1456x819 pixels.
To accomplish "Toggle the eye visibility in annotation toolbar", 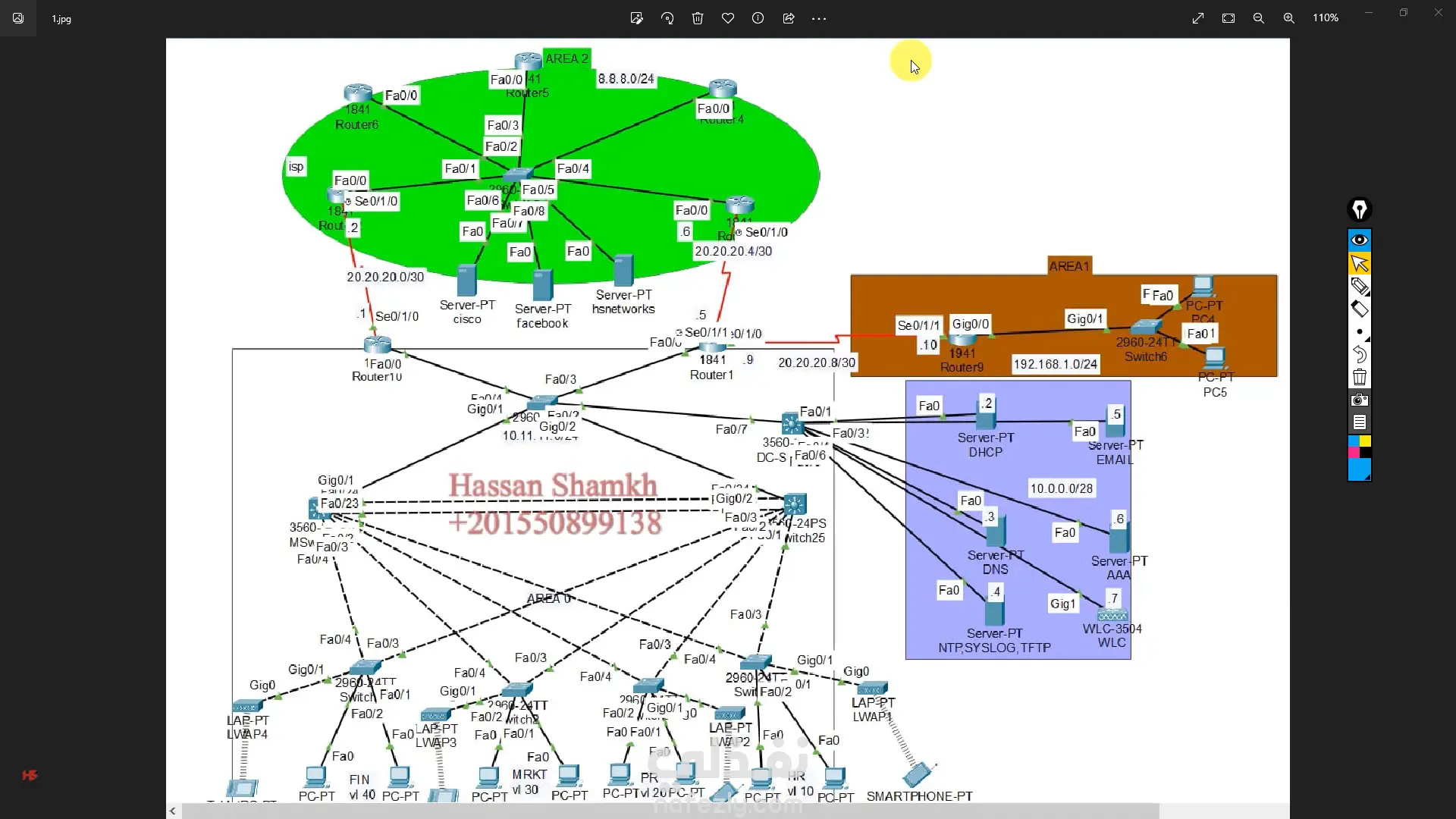I will (x=1360, y=240).
